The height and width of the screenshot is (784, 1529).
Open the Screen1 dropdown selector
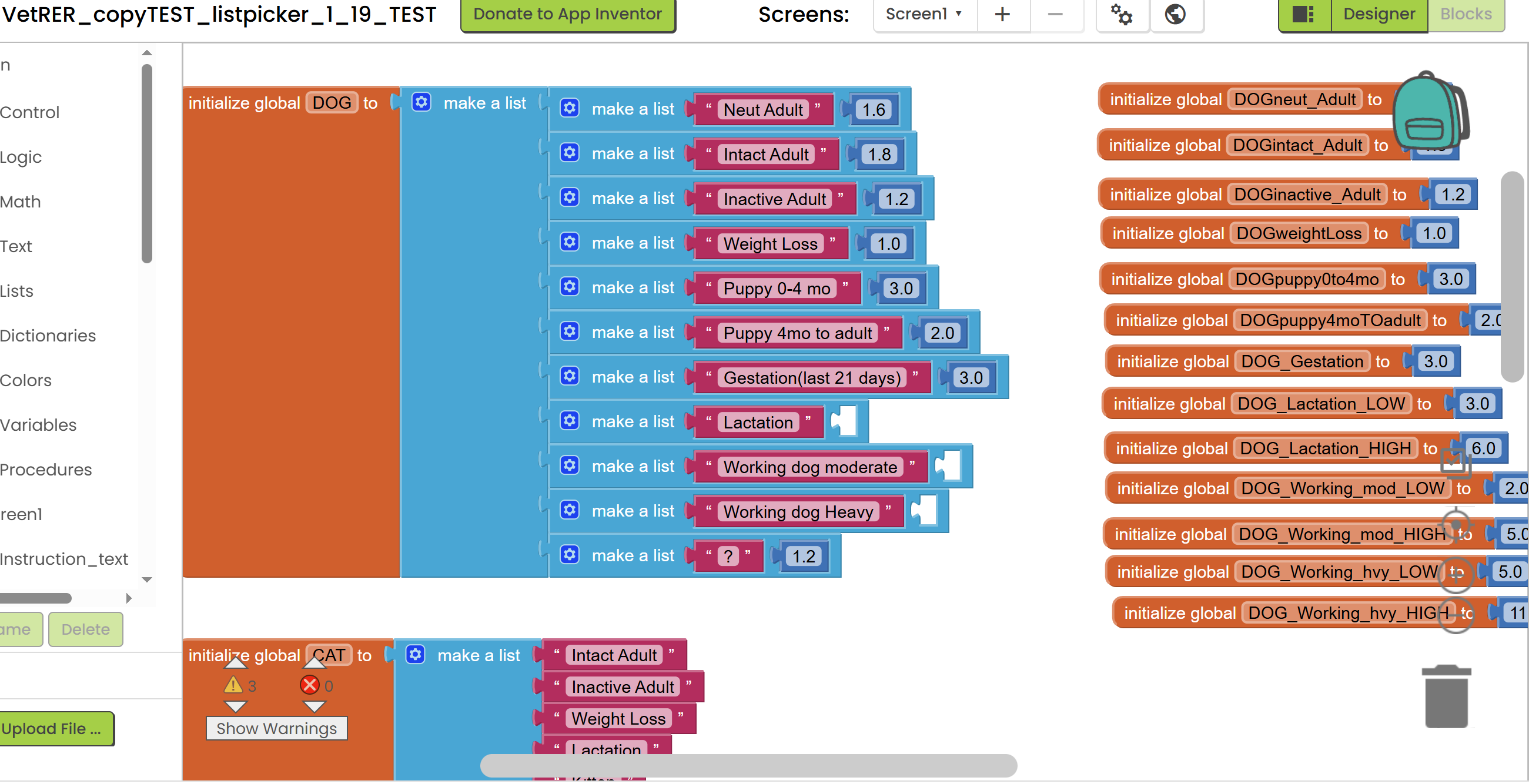point(923,14)
